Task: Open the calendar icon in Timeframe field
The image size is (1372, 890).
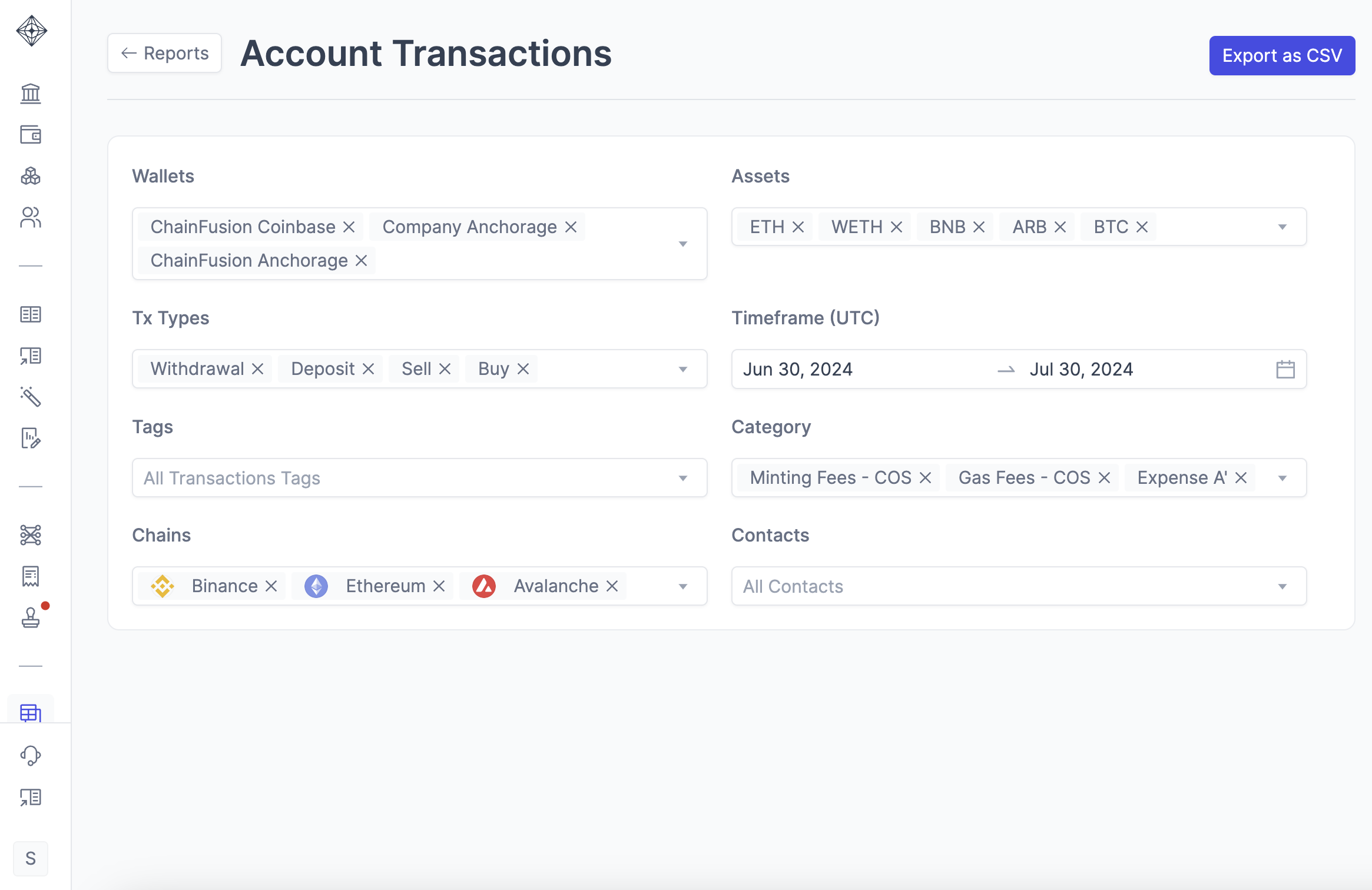Action: click(x=1285, y=369)
